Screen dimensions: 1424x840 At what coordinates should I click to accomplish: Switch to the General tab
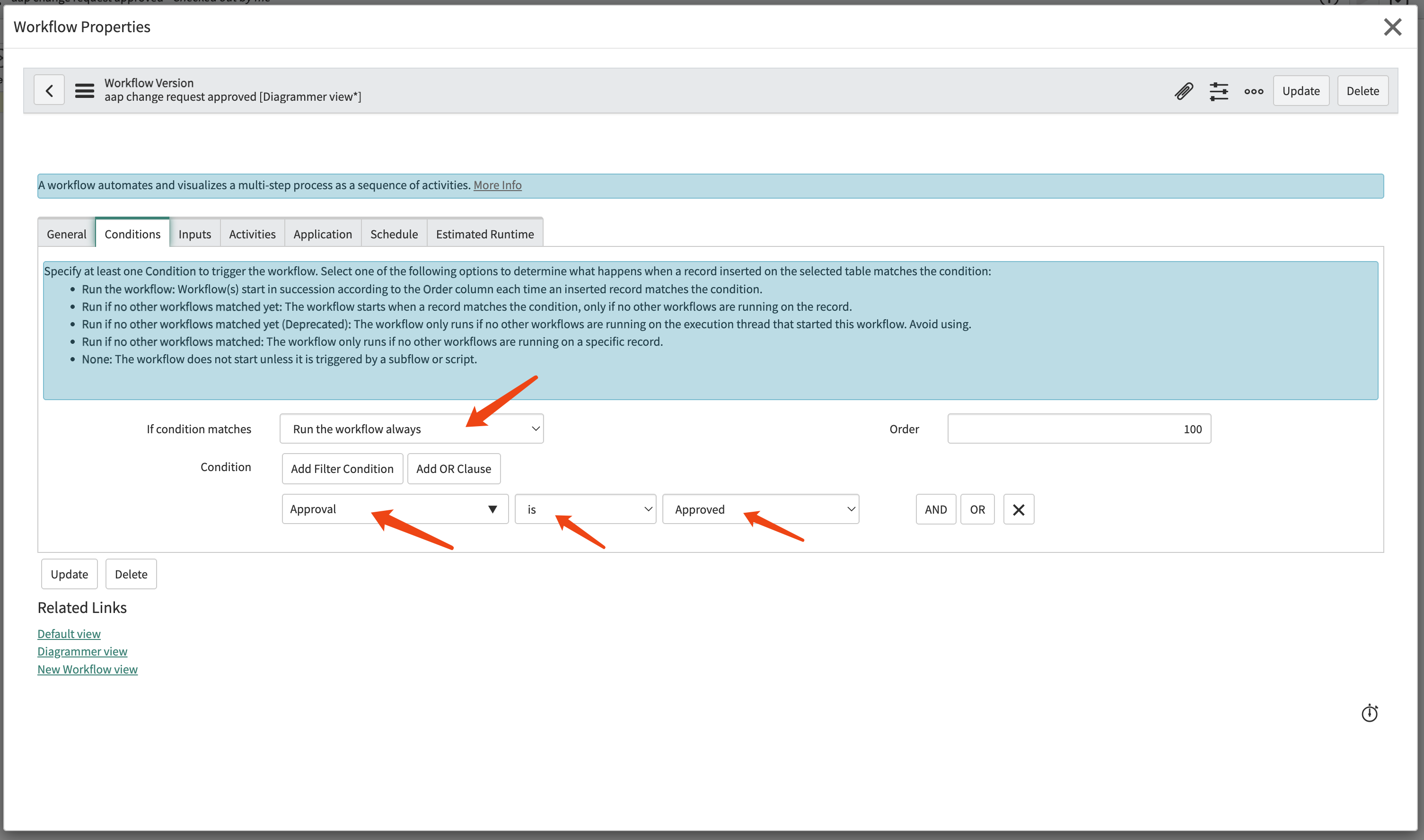pyautogui.click(x=66, y=234)
